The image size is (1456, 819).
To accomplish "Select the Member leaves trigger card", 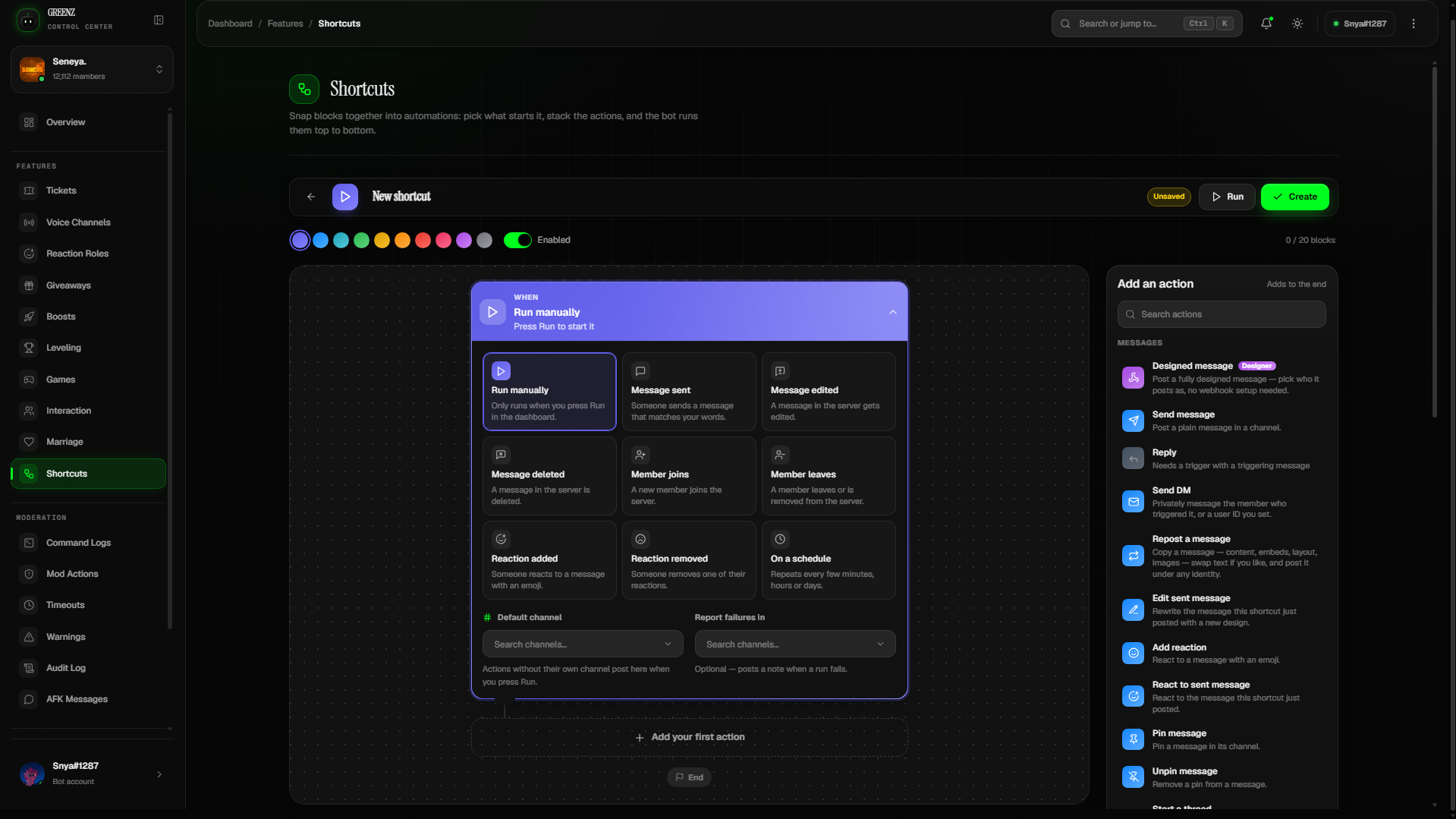I will click(x=829, y=476).
